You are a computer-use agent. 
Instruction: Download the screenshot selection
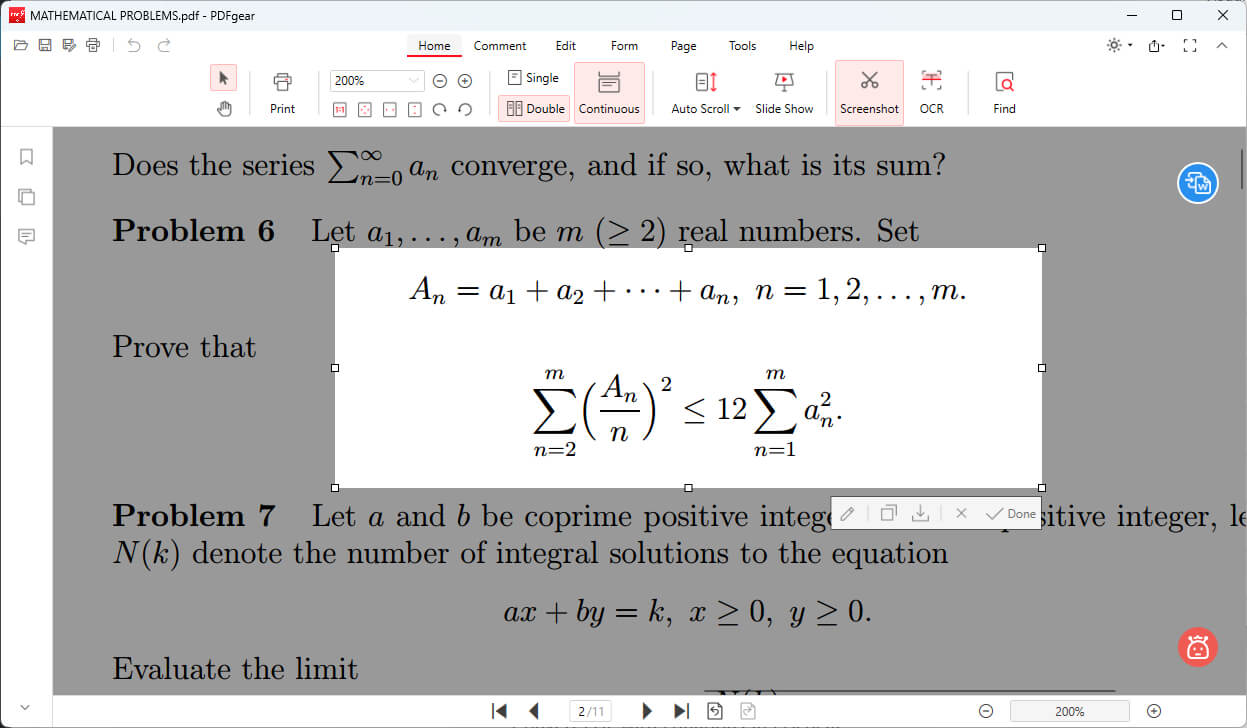[922, 513]
